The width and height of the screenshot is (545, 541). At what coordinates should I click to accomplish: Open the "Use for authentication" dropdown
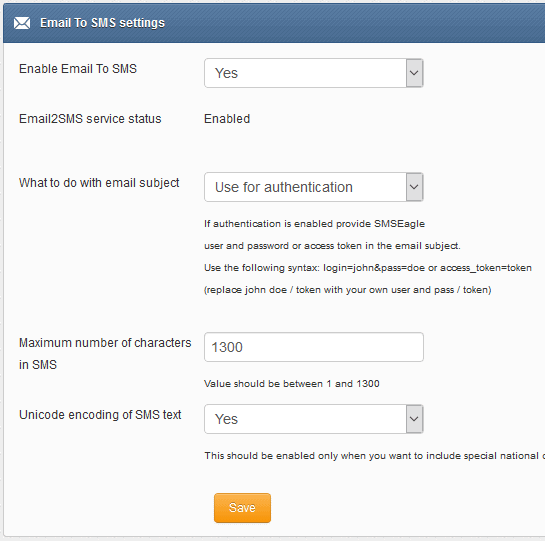[x=314, y=187]
